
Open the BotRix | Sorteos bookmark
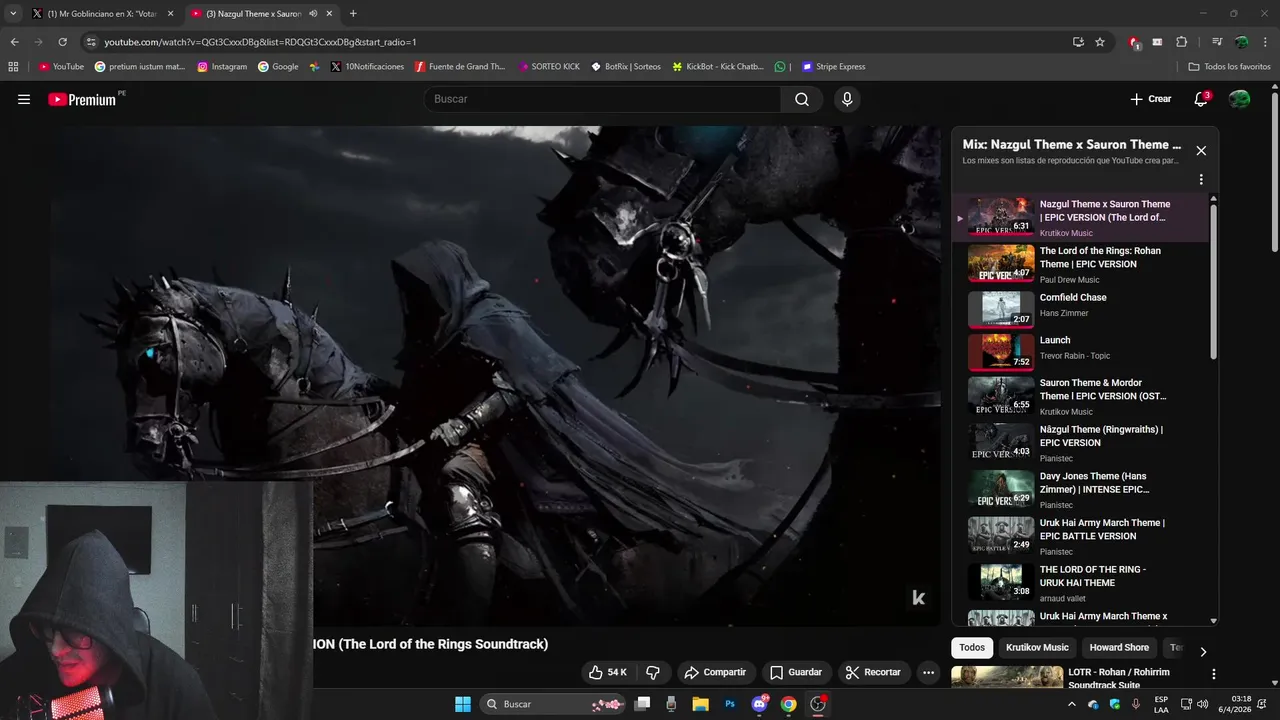(x=626, y=67)
